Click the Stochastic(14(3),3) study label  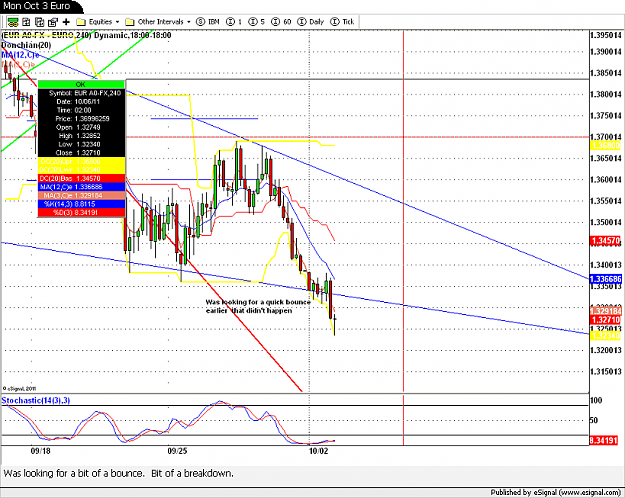[x=36, y=400]
